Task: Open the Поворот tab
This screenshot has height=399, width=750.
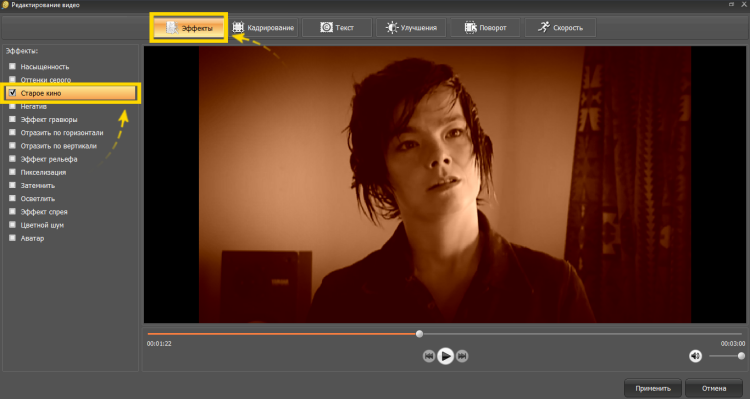Action: [x=485, y=28]
